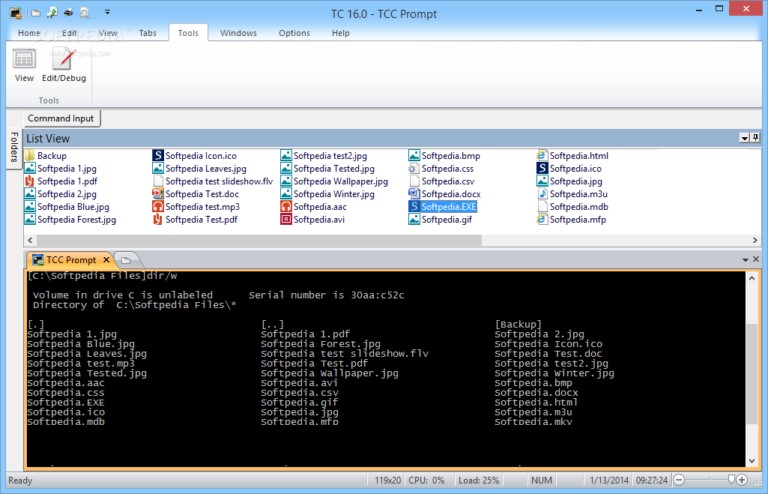Click the console scroll down arrow
Screen dimensions: 768x494
752,461
